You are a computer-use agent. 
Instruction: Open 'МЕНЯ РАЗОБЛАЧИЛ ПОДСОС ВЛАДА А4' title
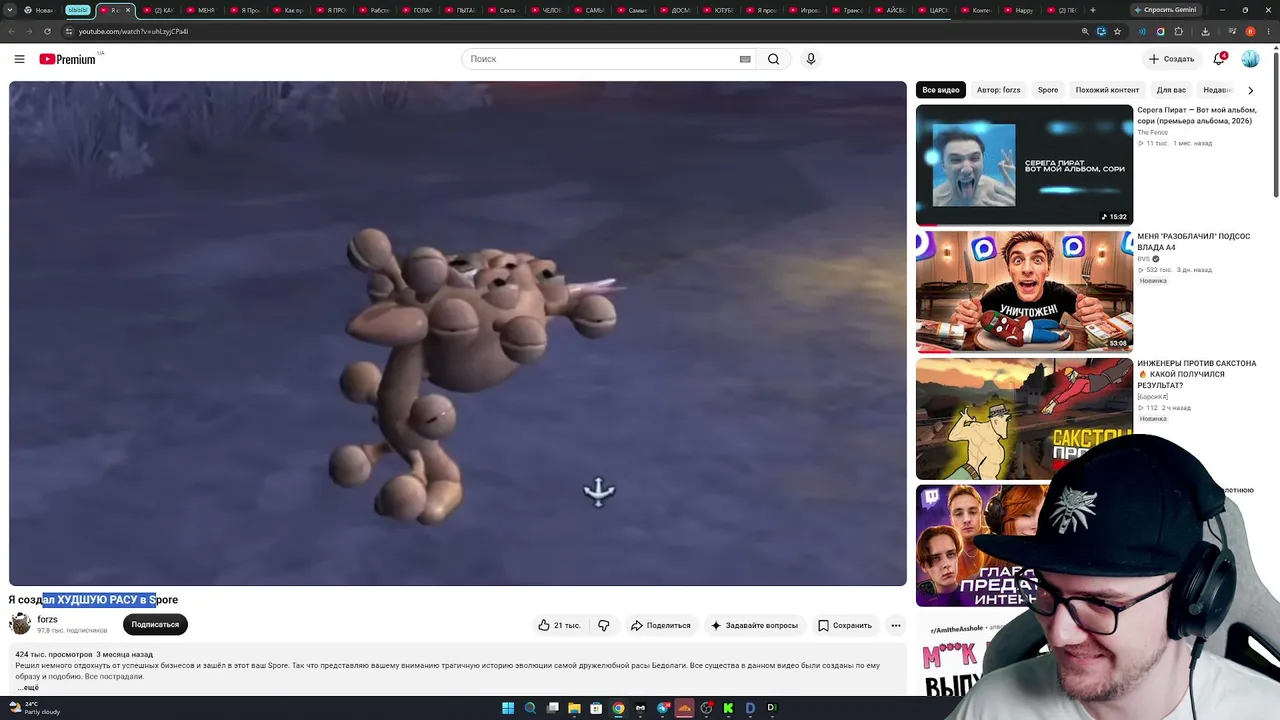click(1194, 242)
